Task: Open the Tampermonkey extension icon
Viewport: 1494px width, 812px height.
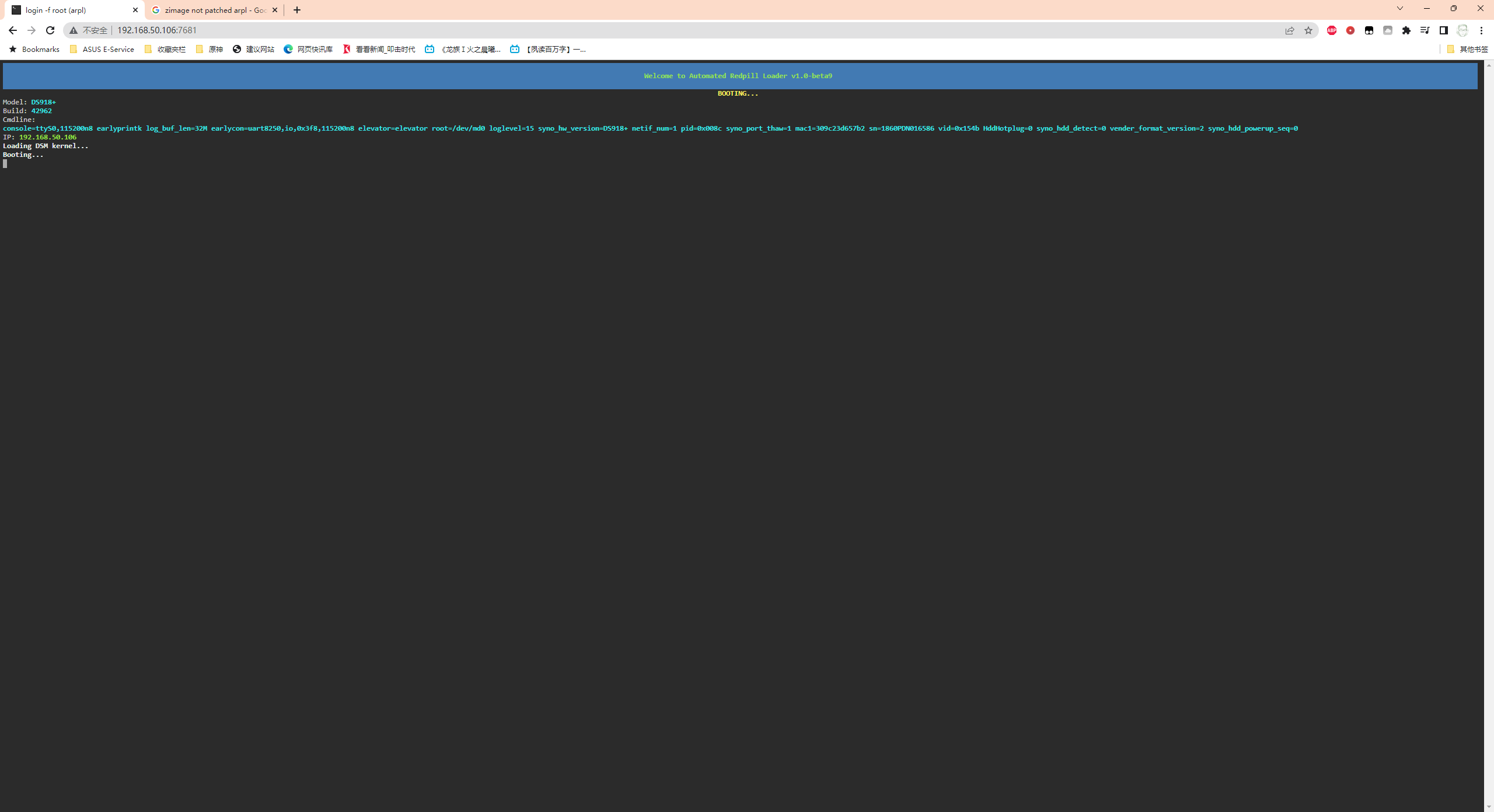Action: [1369, 30]
